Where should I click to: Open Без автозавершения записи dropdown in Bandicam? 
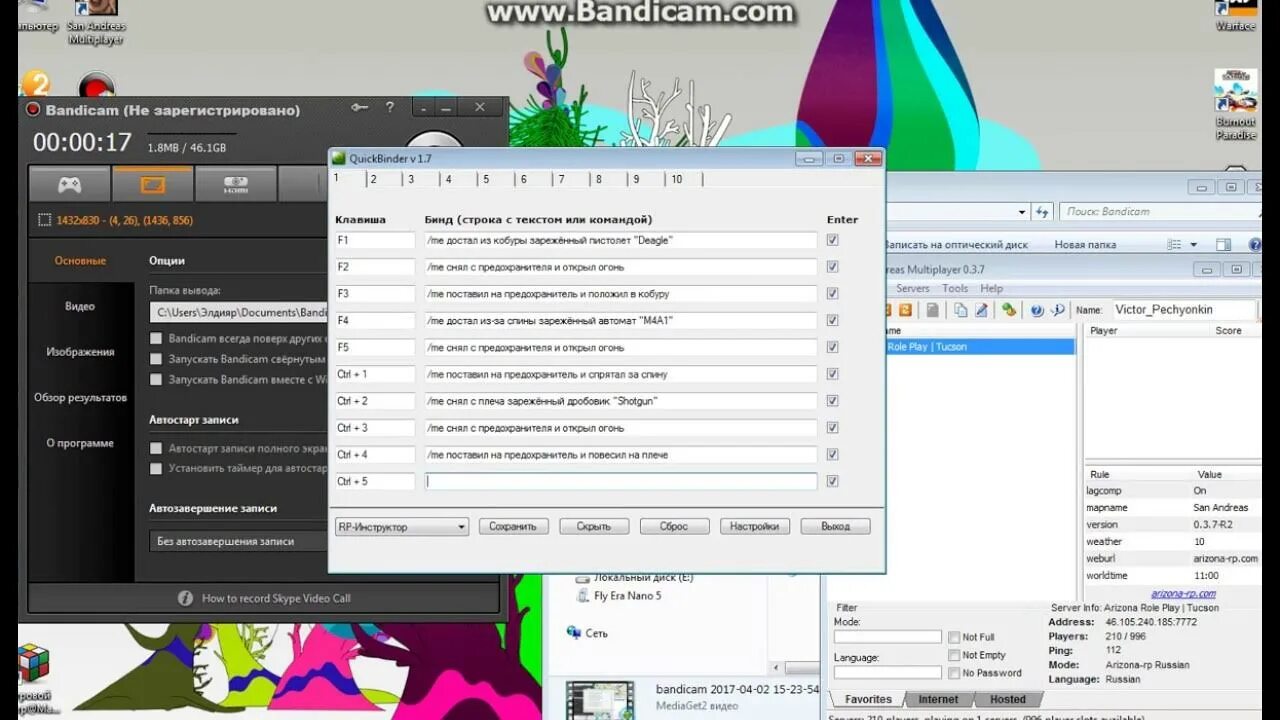(240, 541)
